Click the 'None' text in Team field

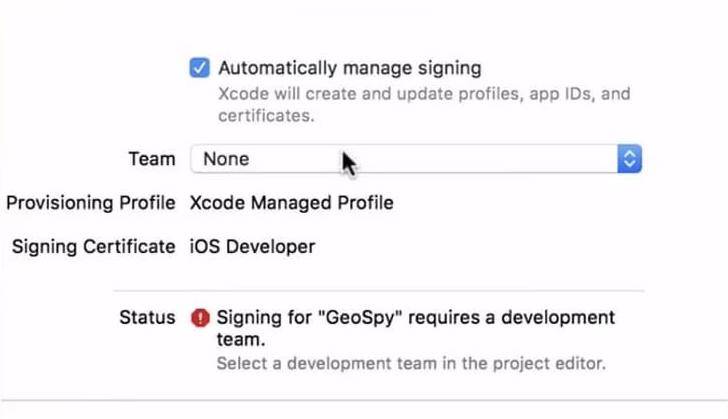226,158
